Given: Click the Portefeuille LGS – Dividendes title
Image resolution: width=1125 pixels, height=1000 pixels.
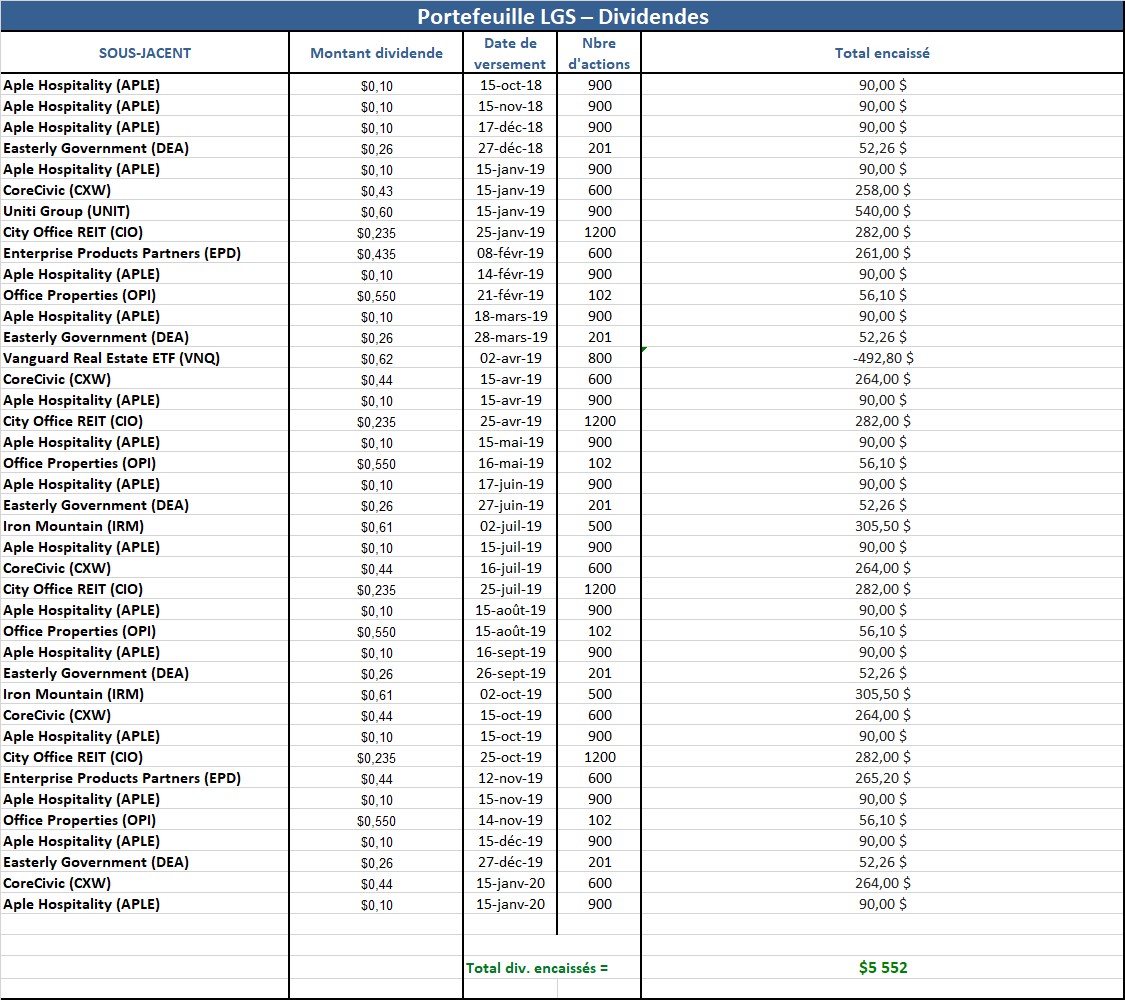Looking at the screenshot, I should click(x=562, y=16).
